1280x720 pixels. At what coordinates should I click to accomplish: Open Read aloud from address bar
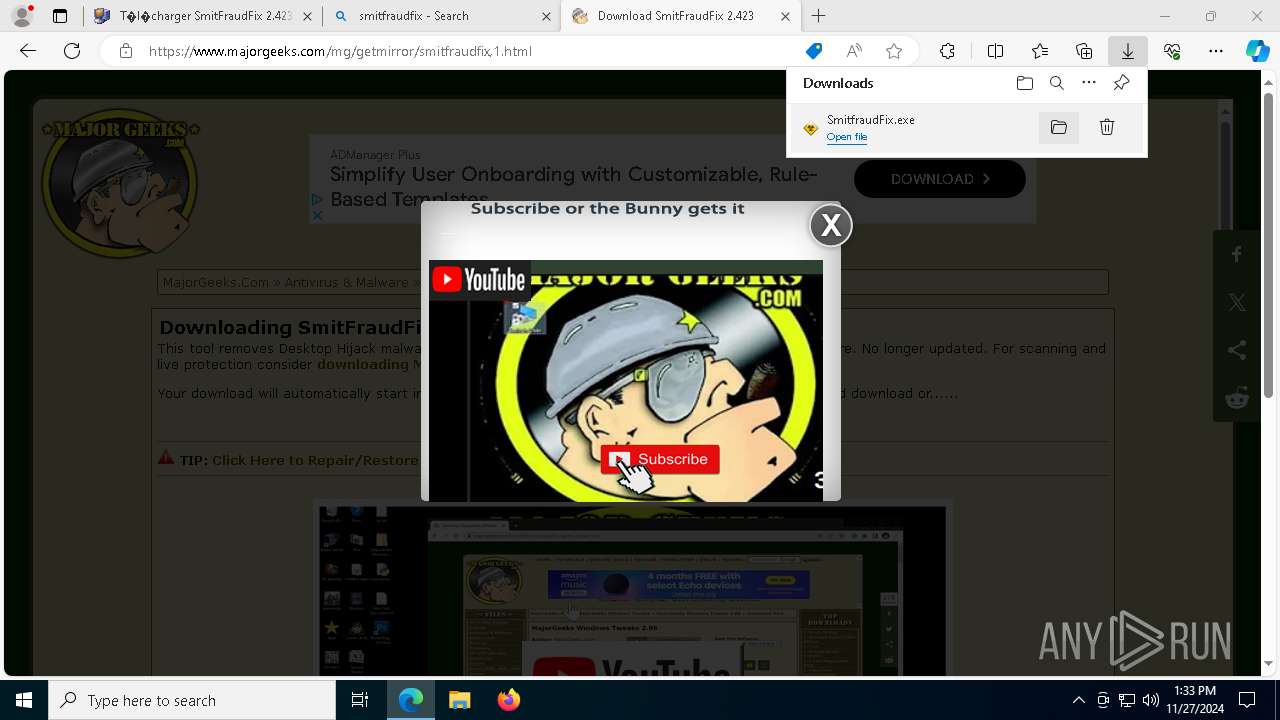pyautogui.click(x=854, y=51)
